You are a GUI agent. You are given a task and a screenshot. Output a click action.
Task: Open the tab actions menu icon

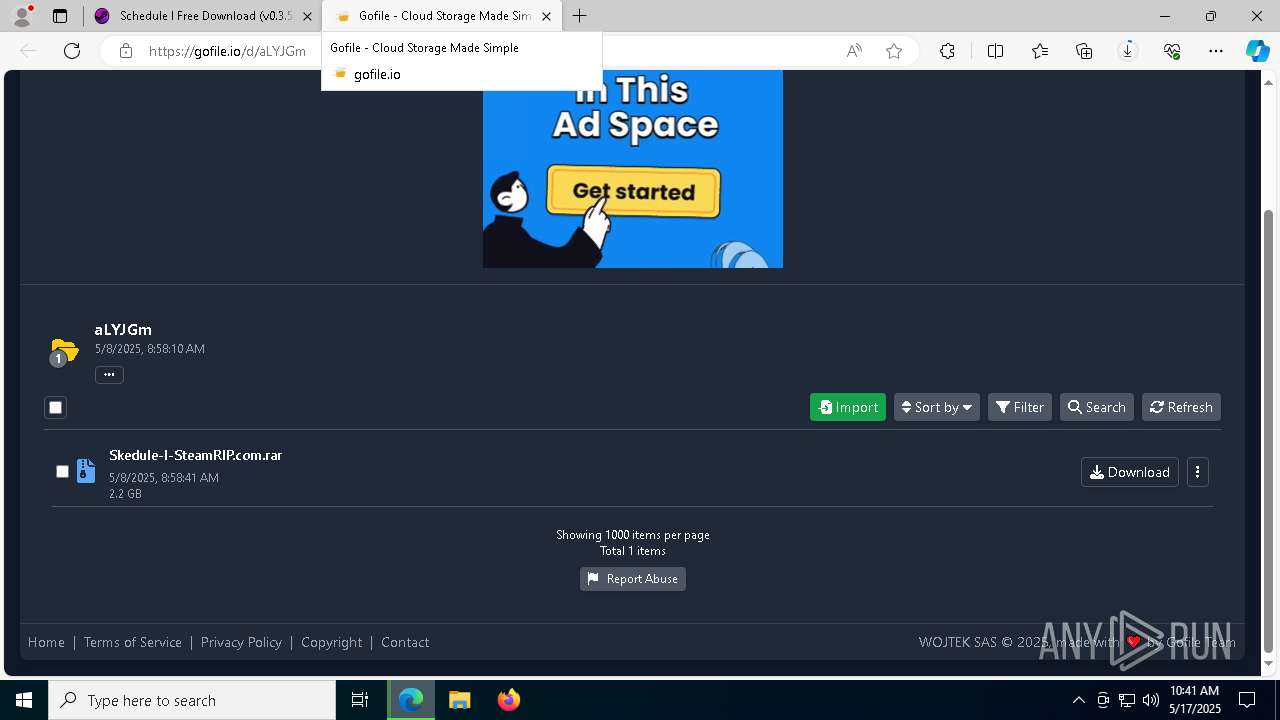[60, 16]
